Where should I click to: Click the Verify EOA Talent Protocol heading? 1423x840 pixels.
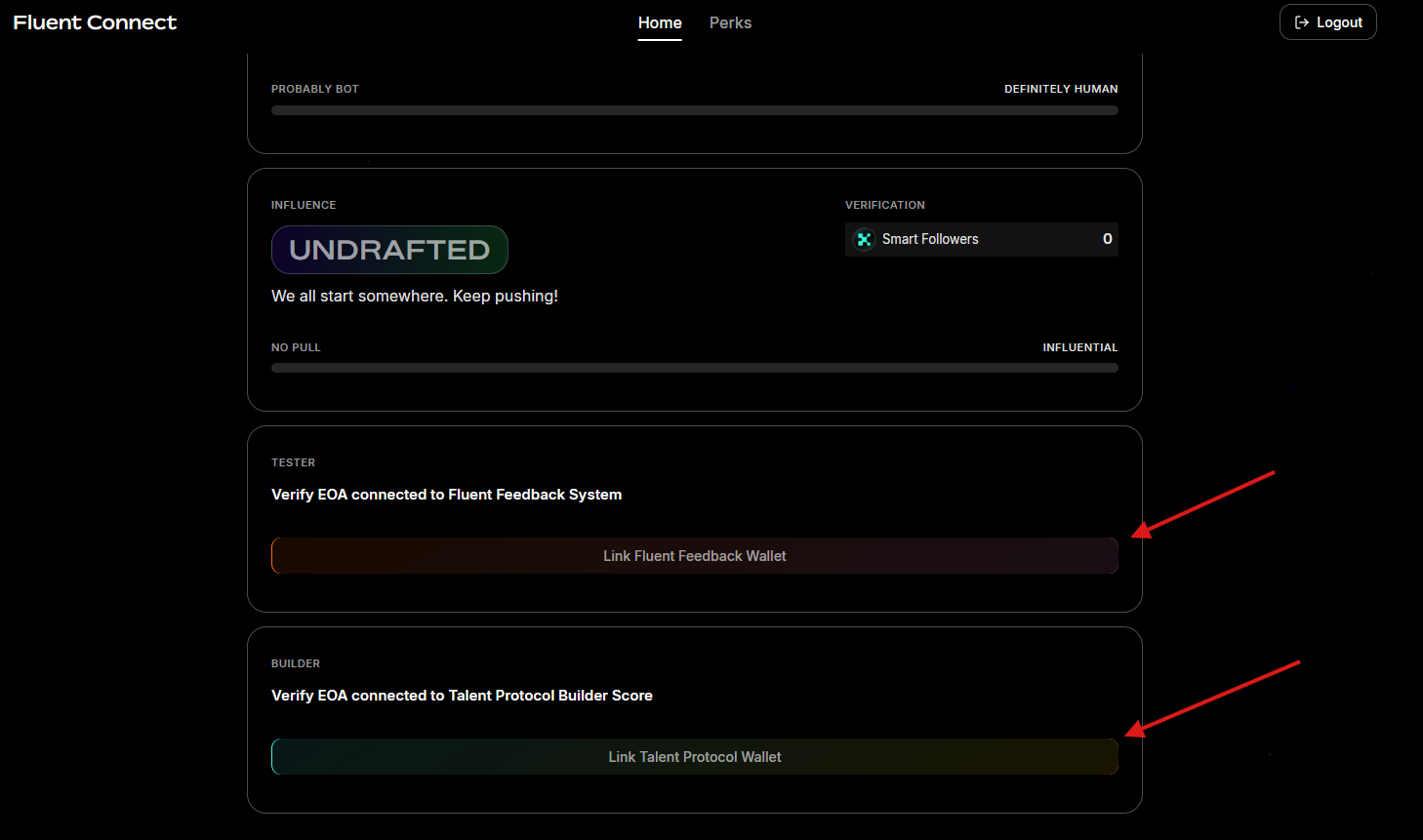tap(462, 696)
